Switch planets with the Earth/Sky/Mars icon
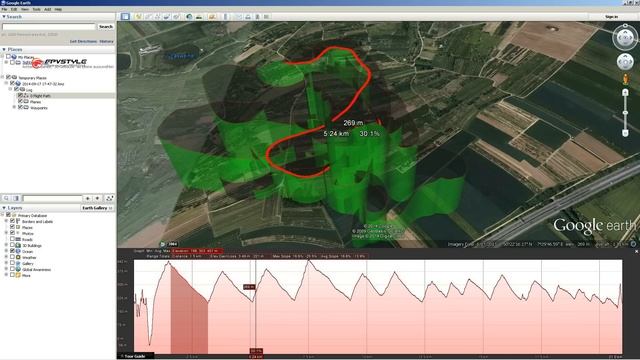 click(212, 17)
